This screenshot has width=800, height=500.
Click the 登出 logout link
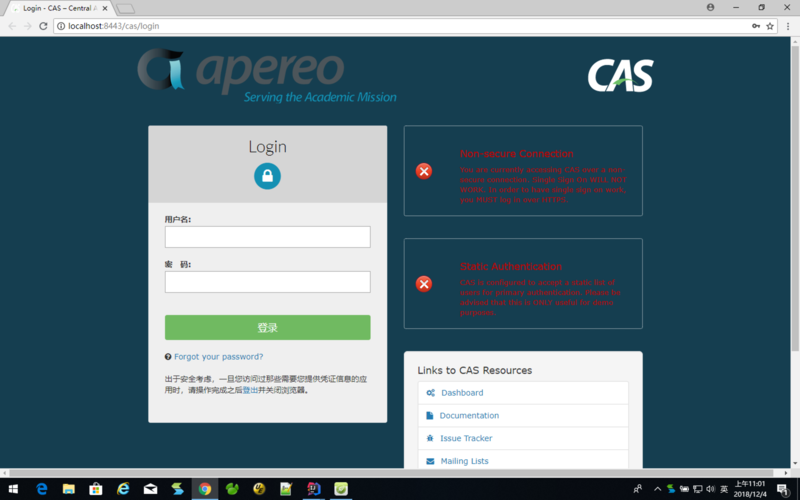pos(250,390)
